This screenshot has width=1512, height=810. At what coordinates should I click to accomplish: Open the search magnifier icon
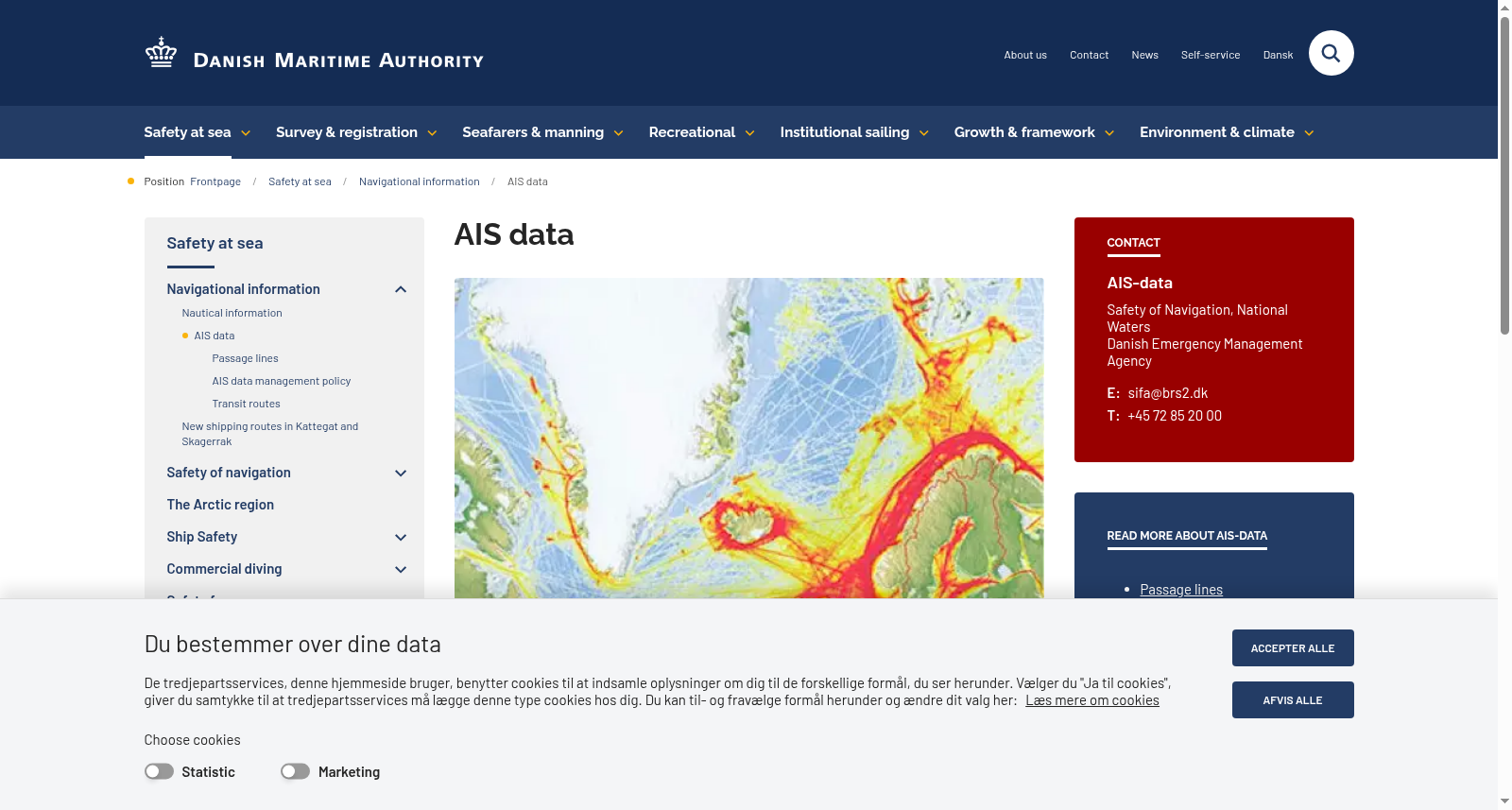tap(1331, 53)
